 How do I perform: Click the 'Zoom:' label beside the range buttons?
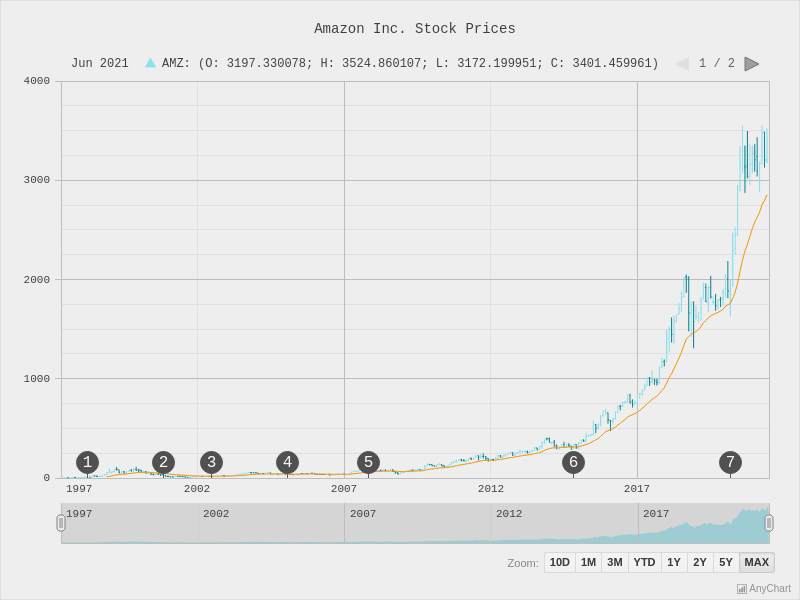click(523, 563)
